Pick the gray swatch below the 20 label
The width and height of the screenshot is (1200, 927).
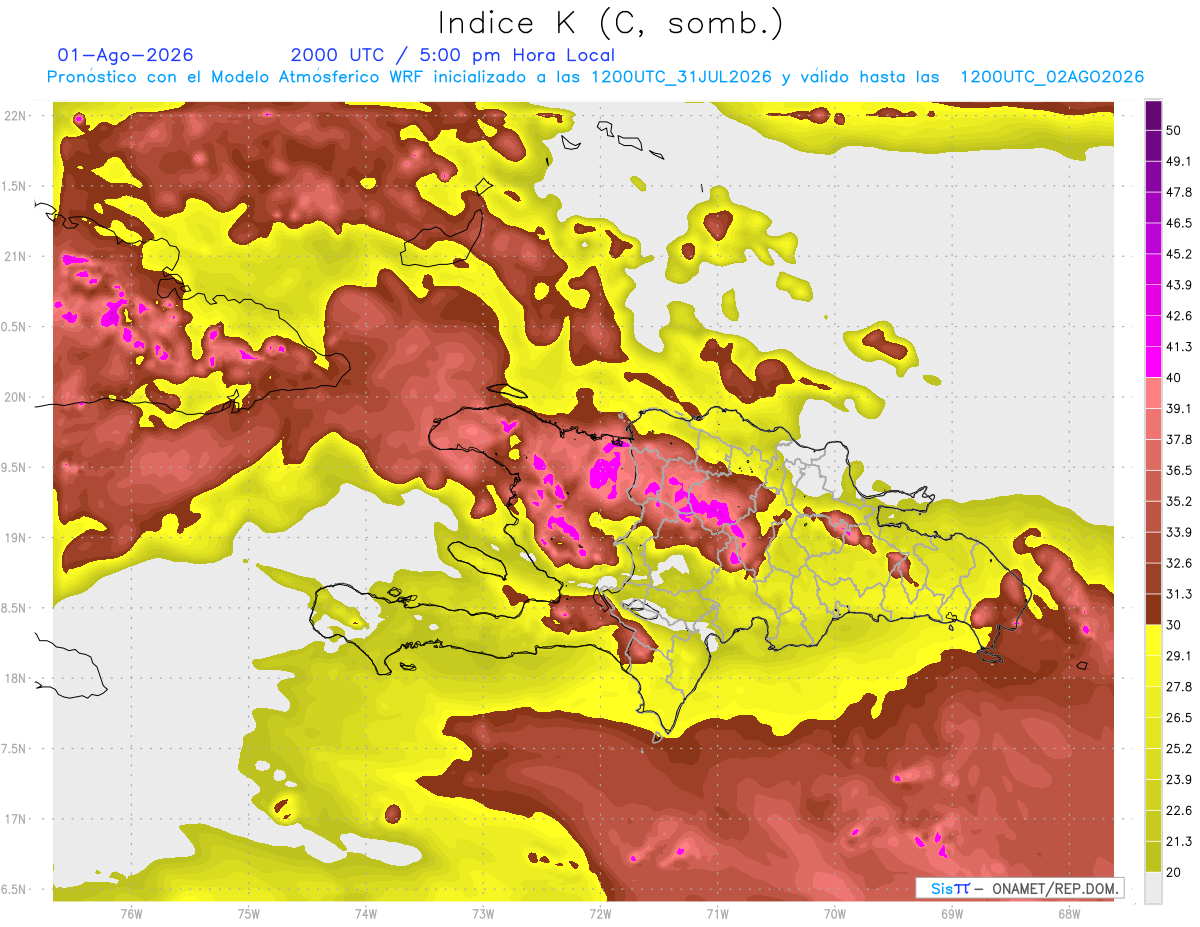pos(1153,887)
